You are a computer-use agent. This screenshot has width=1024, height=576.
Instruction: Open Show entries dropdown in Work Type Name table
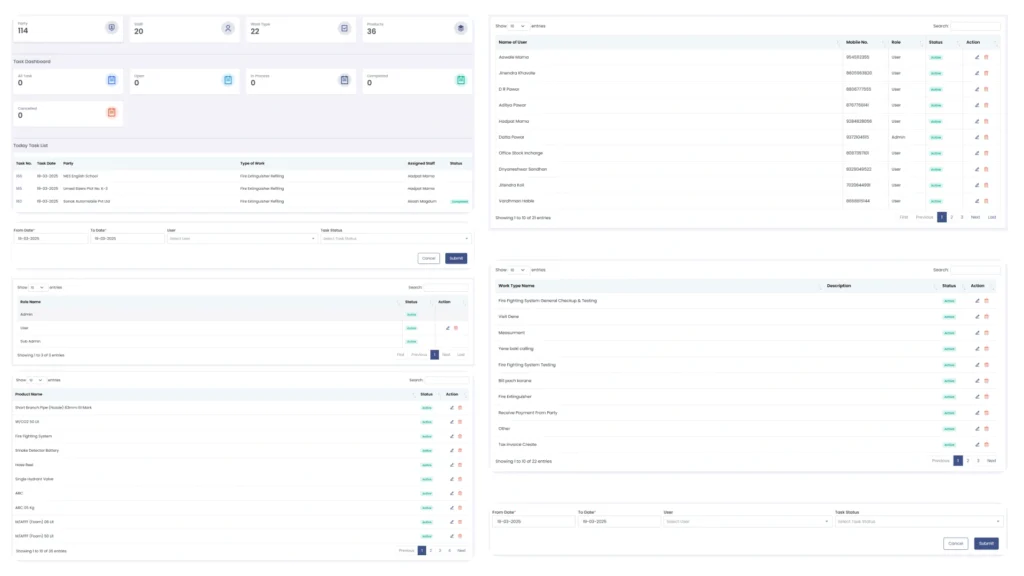tap(518, 270)
